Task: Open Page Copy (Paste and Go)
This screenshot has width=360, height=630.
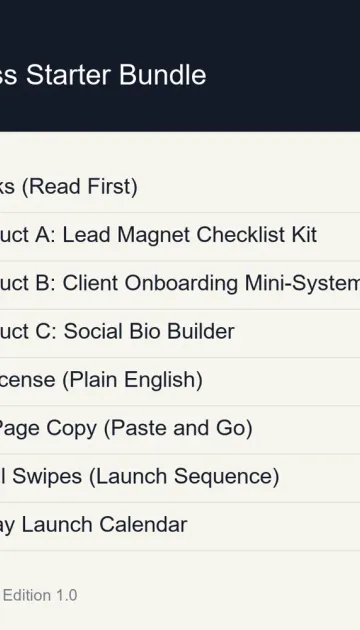Action: [x=180, y=428]
